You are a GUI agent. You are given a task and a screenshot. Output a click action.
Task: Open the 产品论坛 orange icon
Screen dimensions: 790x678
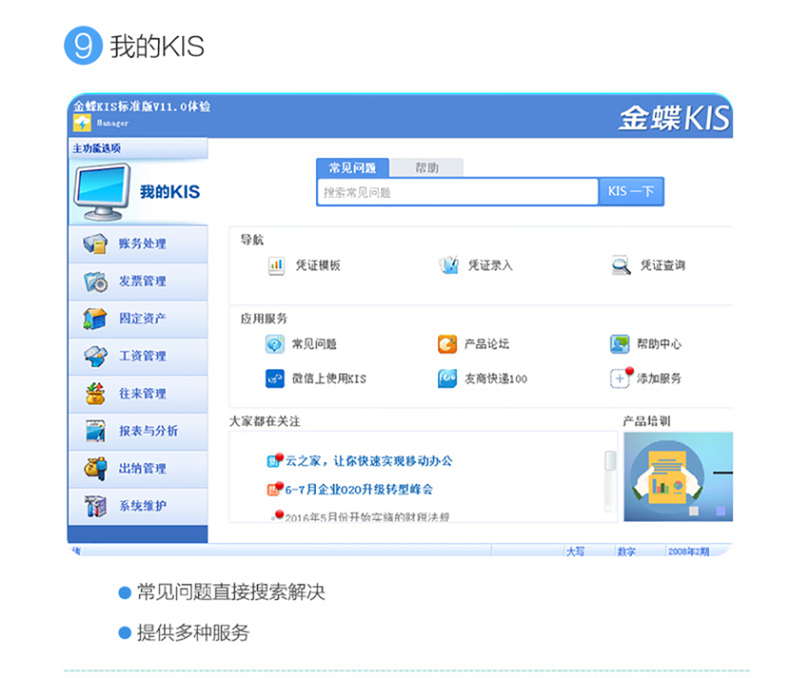click(447, 345)
